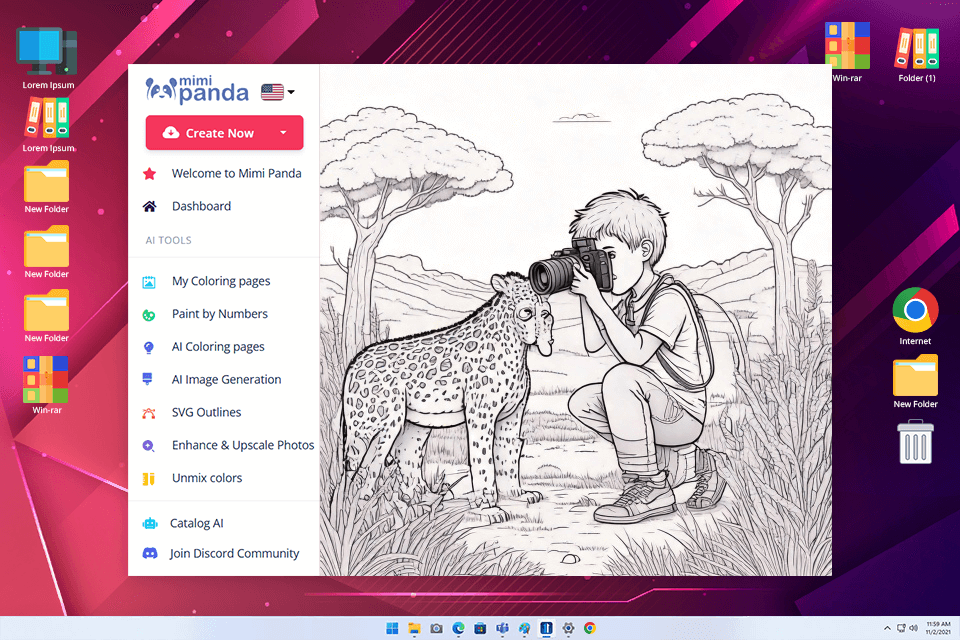This screenshot has width=960, height=640.
Task: Select Win-rar icon beside Folder (1)
Action: [847, 52]
